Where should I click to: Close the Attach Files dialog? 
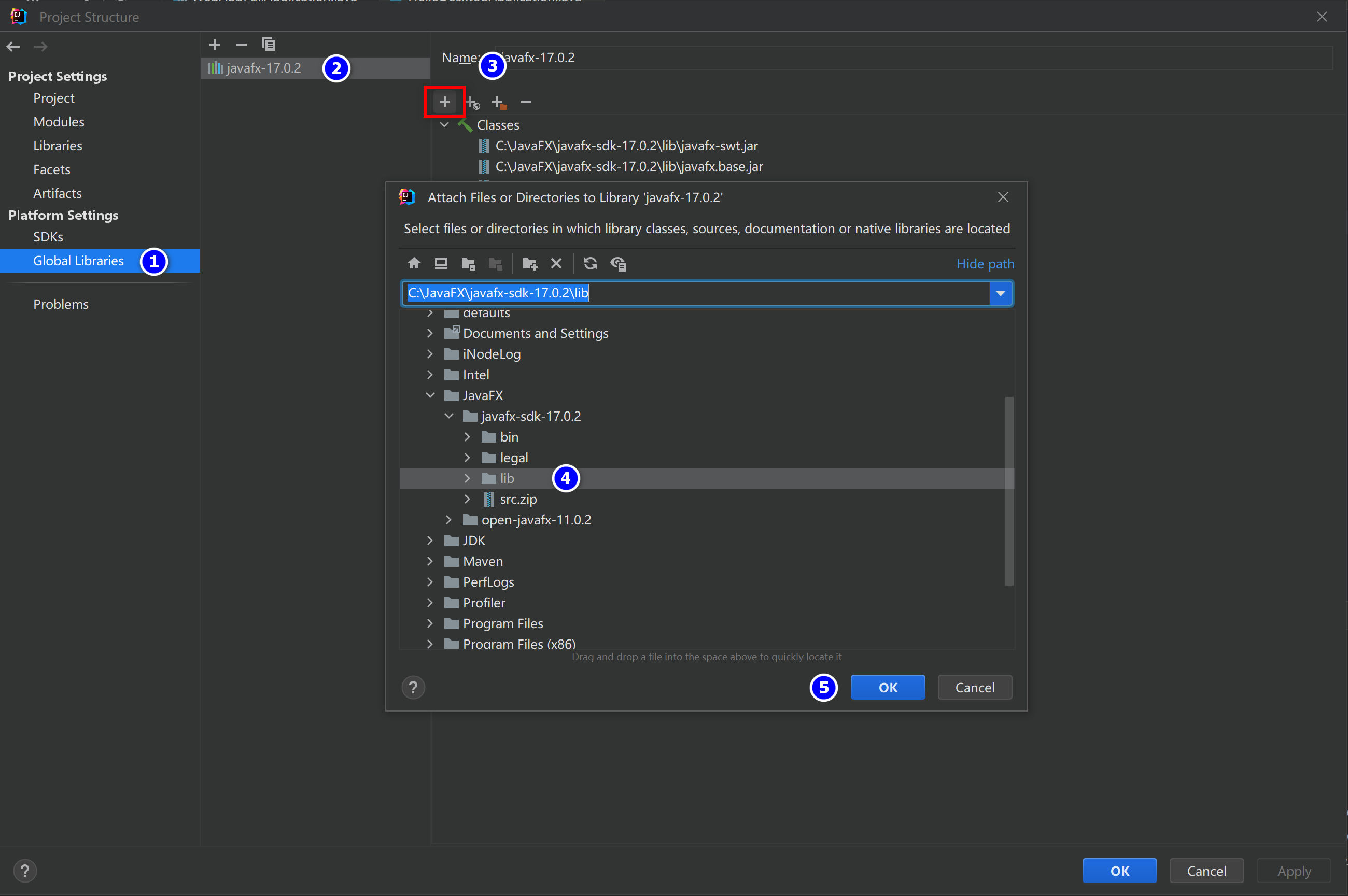point(1003,197)
